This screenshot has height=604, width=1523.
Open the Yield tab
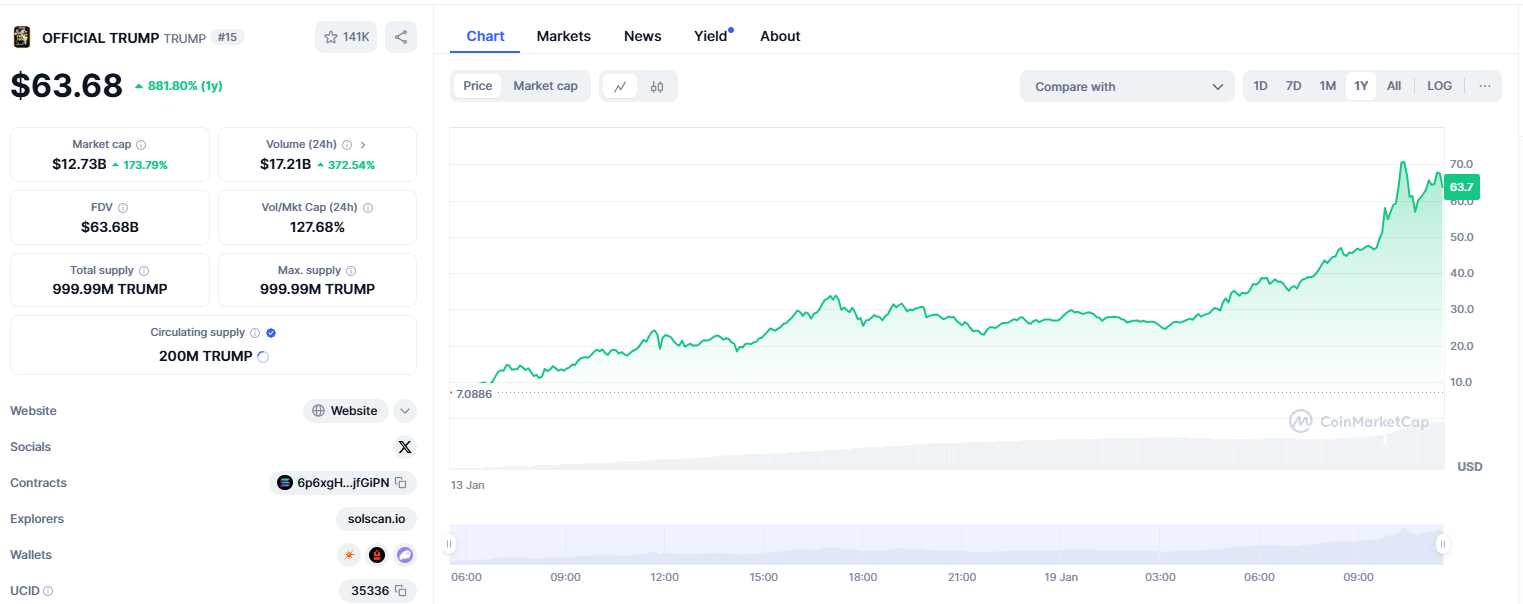pyautogui.click(x=713, y=36)
